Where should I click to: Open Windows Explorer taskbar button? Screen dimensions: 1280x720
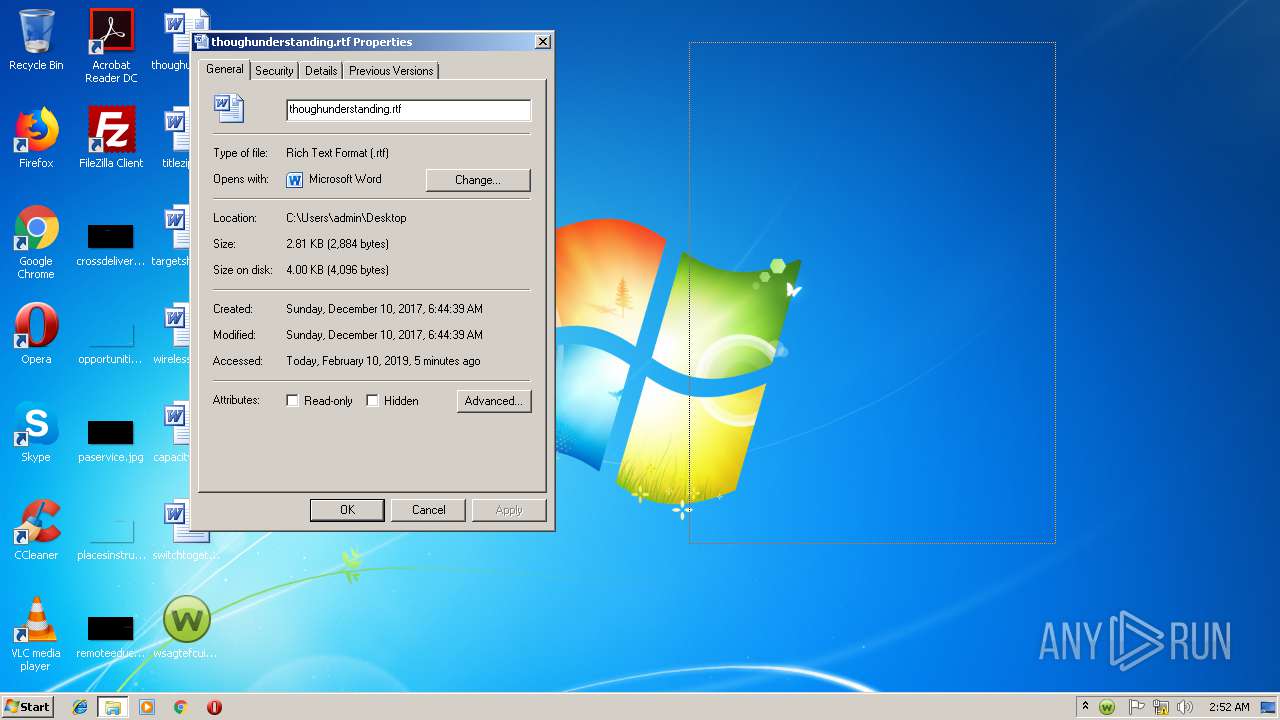[x=113, y=707]
